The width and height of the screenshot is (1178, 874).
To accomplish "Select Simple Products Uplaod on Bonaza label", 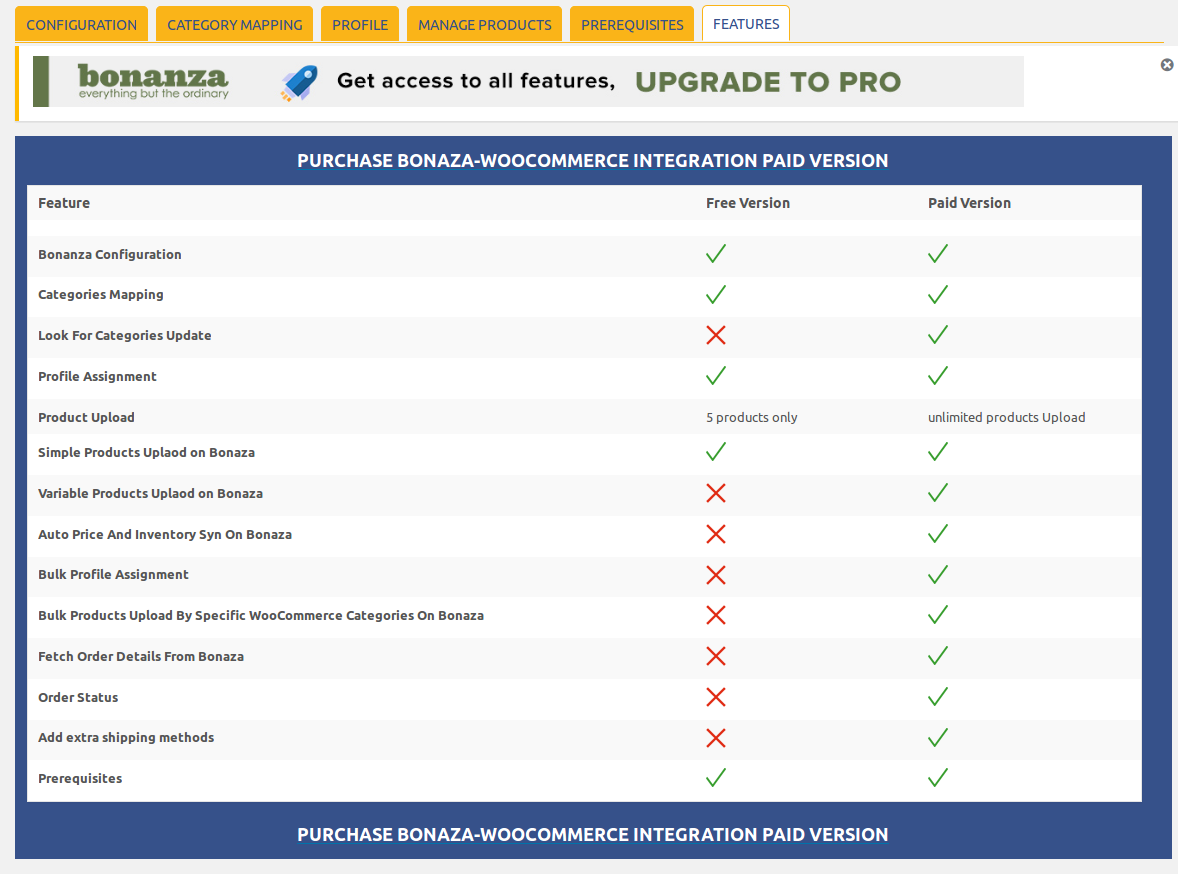I will (x=146, y=452).
